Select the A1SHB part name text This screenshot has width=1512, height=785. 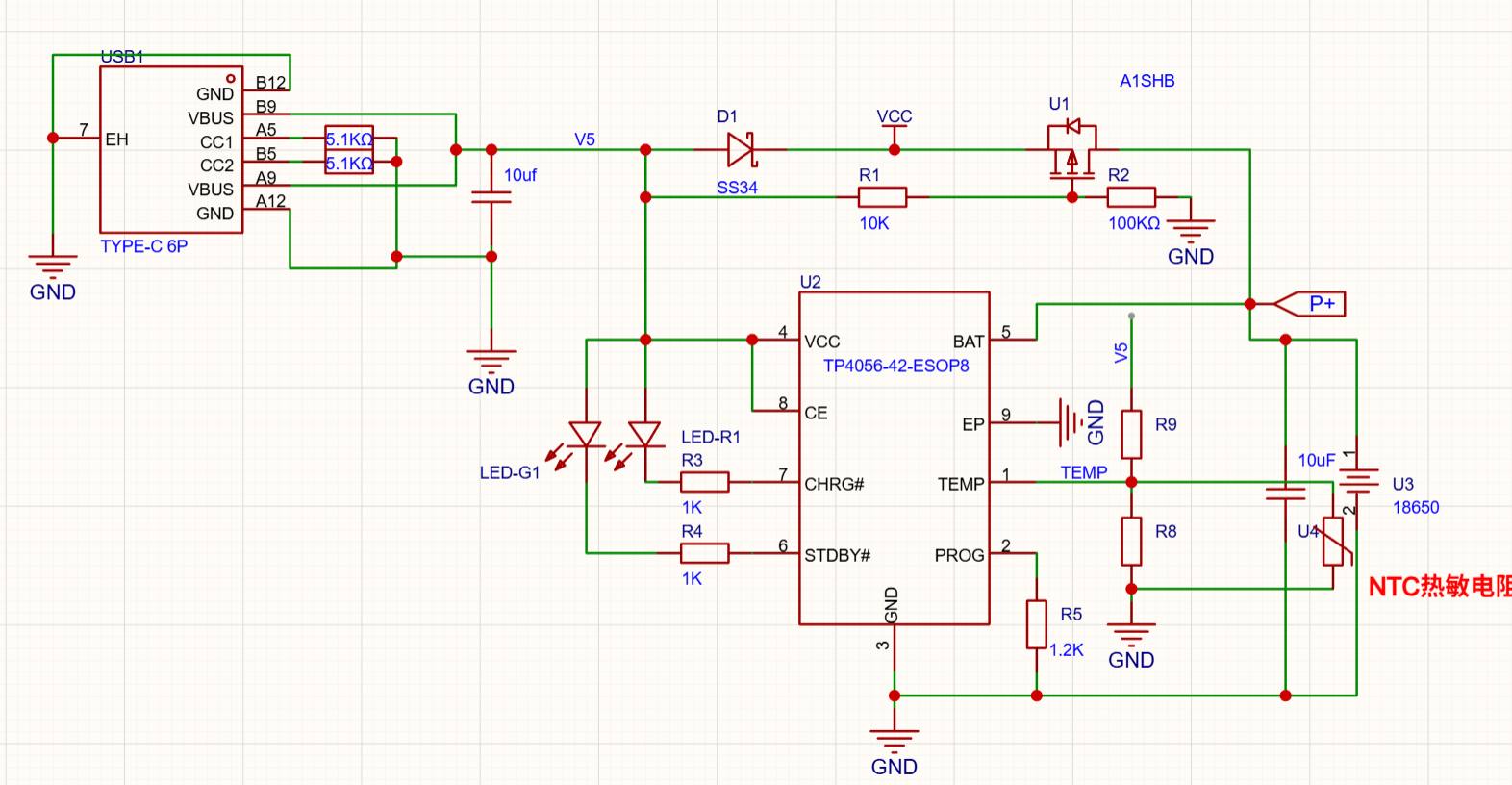1147,81
